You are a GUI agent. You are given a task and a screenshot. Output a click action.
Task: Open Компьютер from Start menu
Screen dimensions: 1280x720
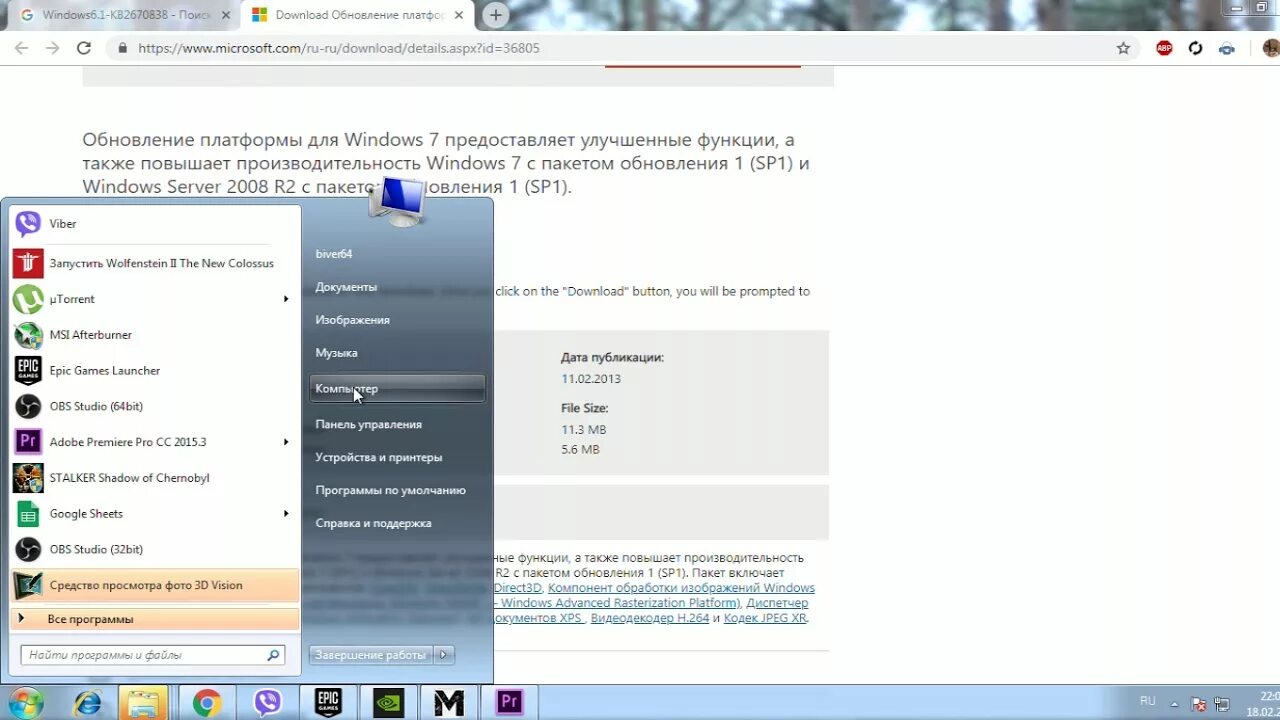(397, 389)
